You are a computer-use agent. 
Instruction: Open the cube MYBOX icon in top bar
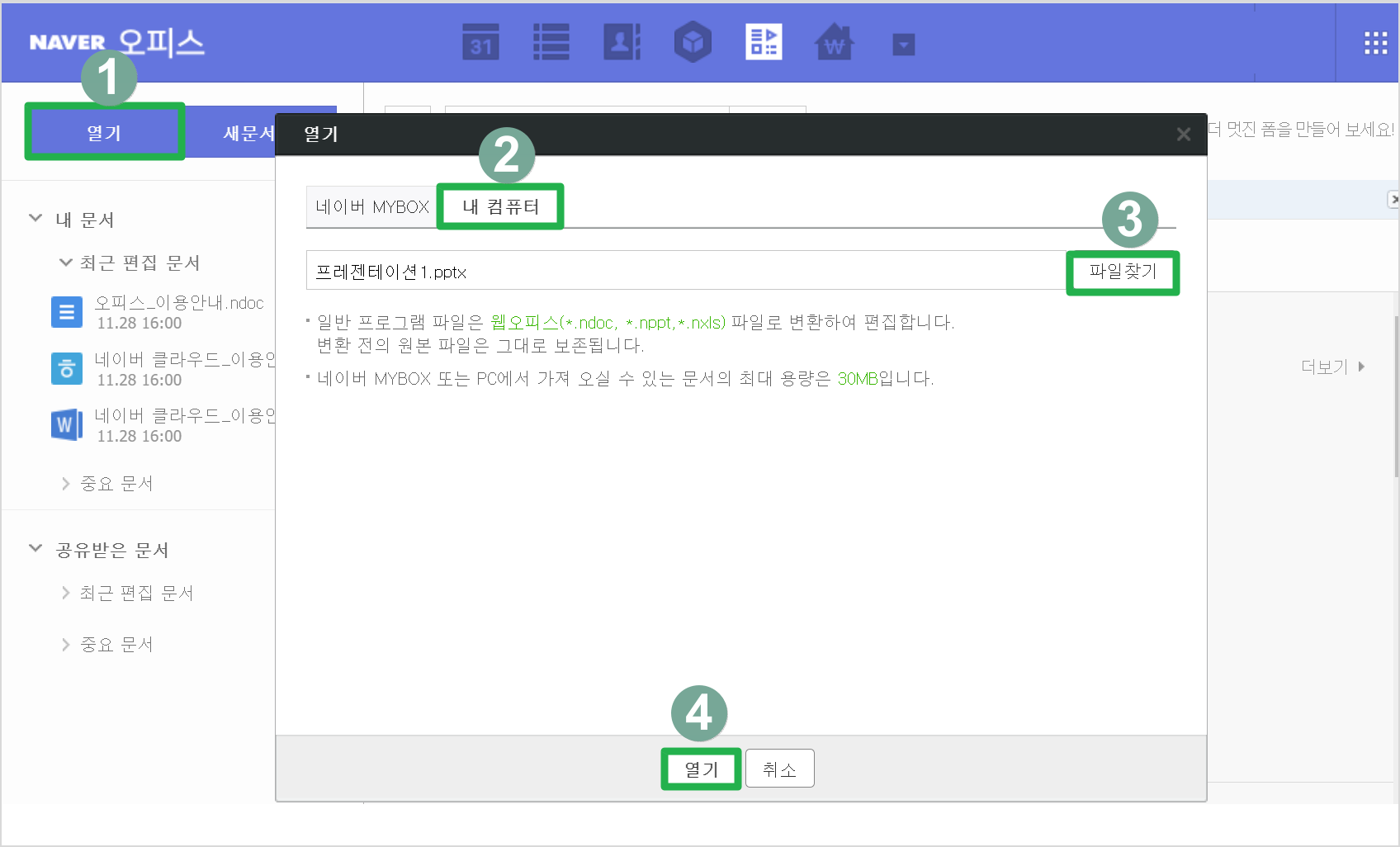(693, 42)
